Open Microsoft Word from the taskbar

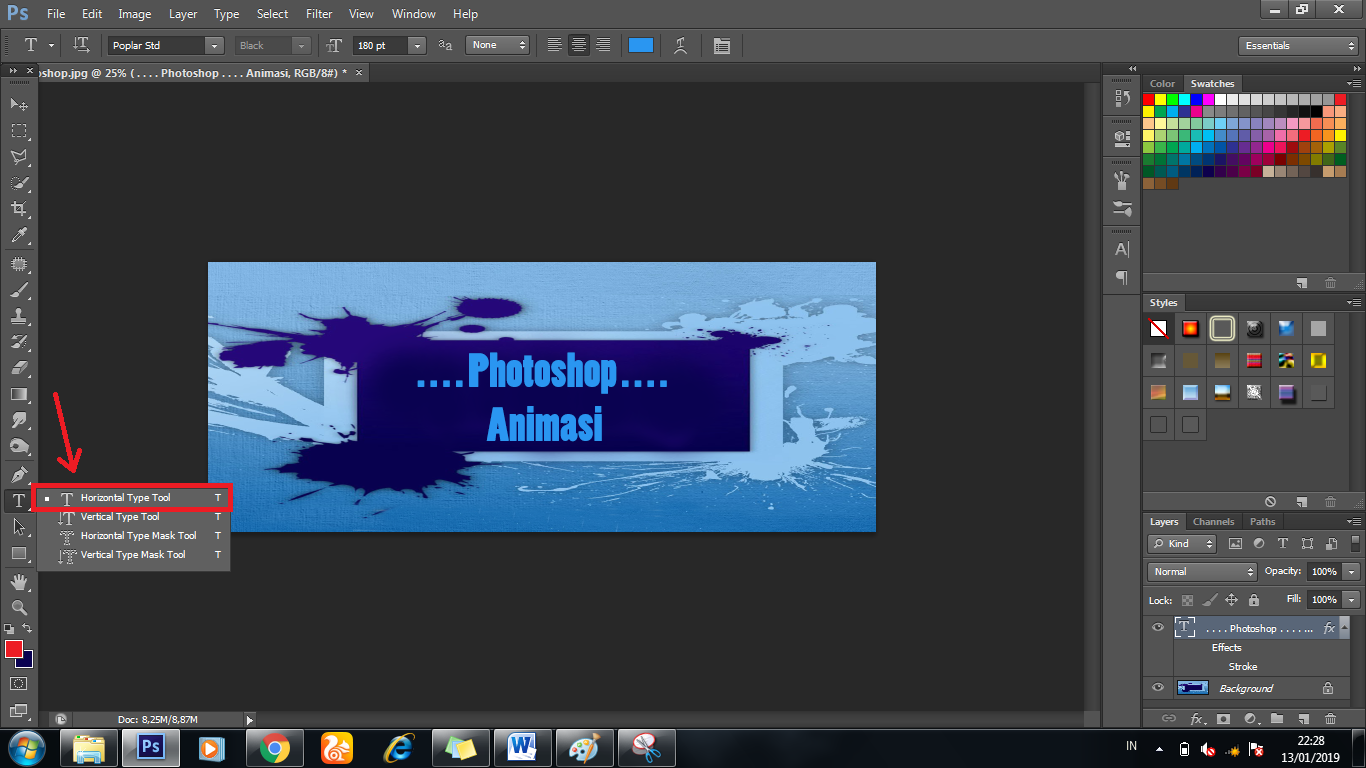click(522, 747)
